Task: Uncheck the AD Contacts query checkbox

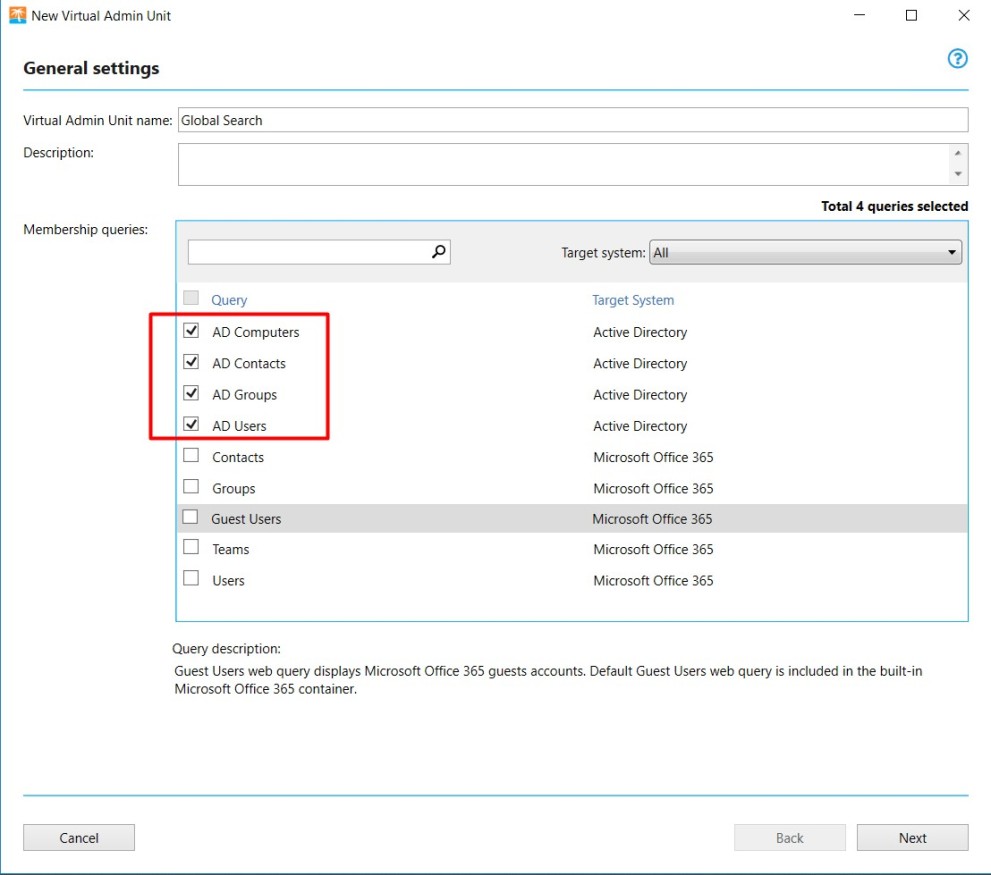Action: pos(191,362)
